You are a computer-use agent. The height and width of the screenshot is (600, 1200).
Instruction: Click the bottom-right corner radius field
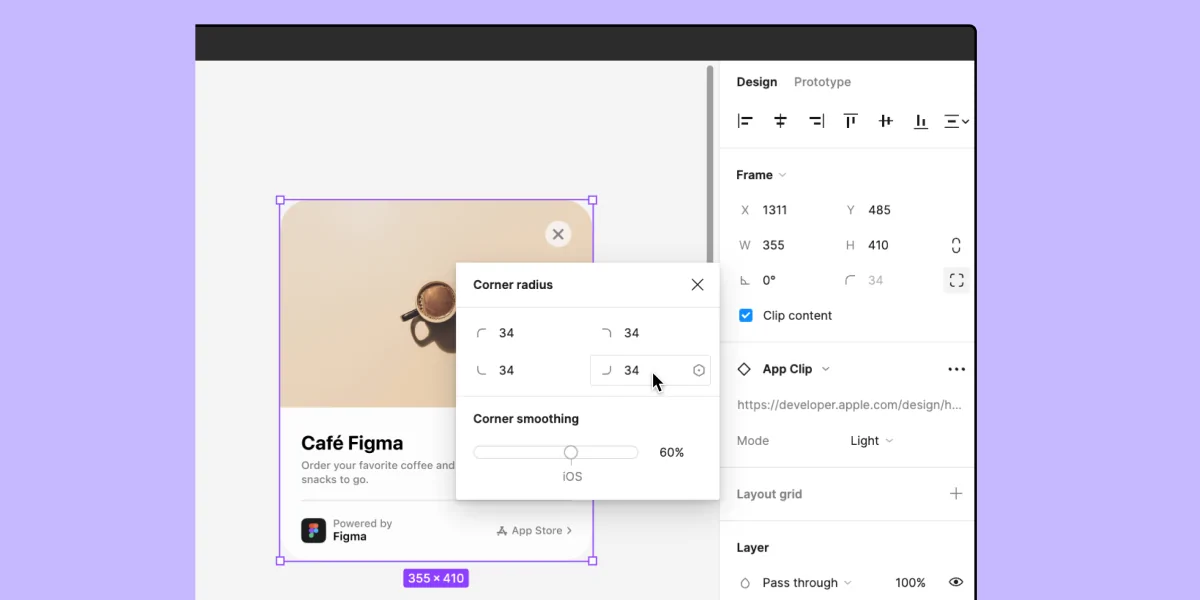point(640,370)
